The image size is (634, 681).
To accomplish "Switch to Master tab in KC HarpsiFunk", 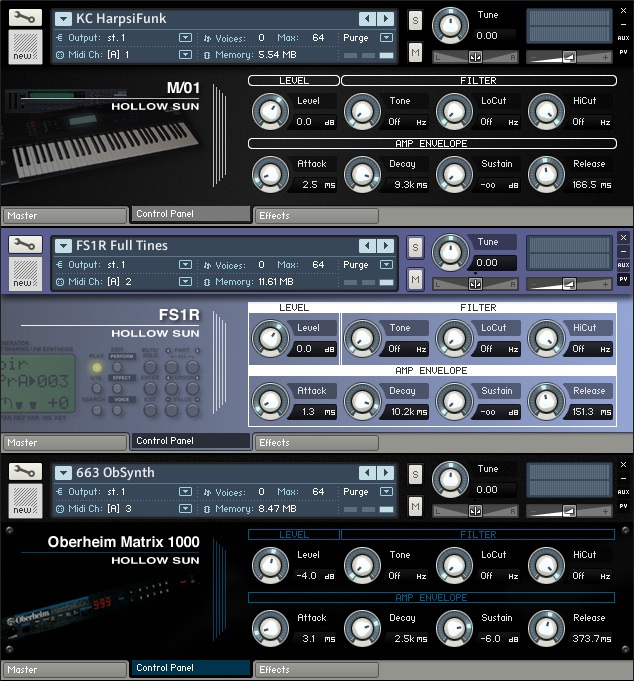I will (65, 215).
